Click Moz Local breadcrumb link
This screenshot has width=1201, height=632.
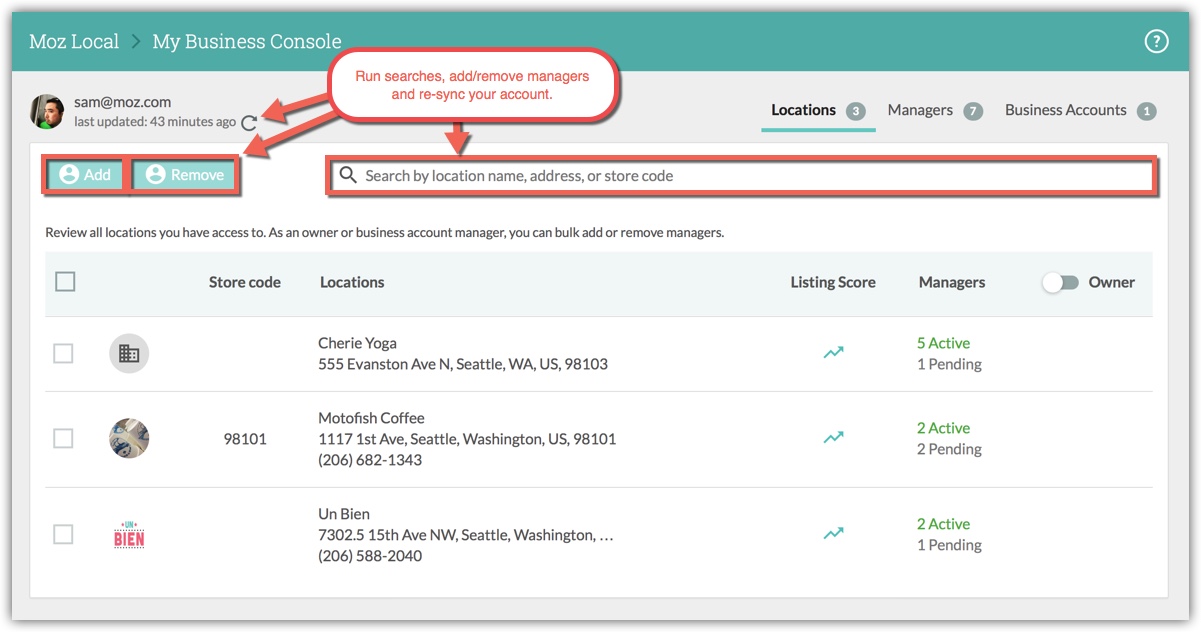(74, 41)
